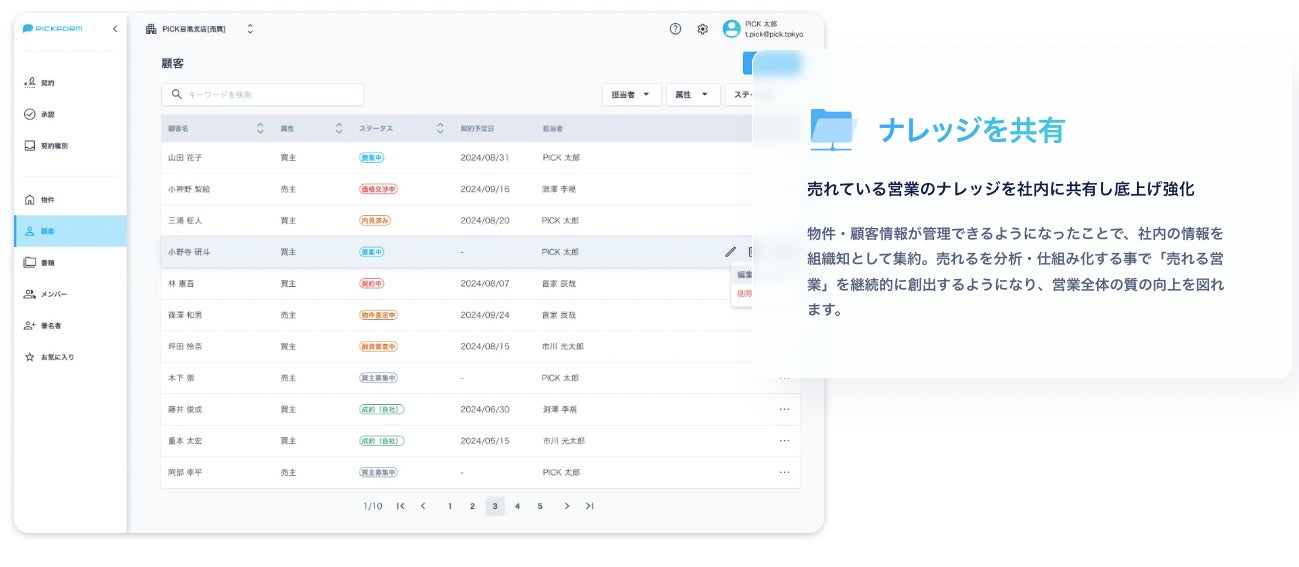Expand the 担当者 filter dropdown
Image resolution: width=1299 pixels, height=567 pixels.
(631, 95)
